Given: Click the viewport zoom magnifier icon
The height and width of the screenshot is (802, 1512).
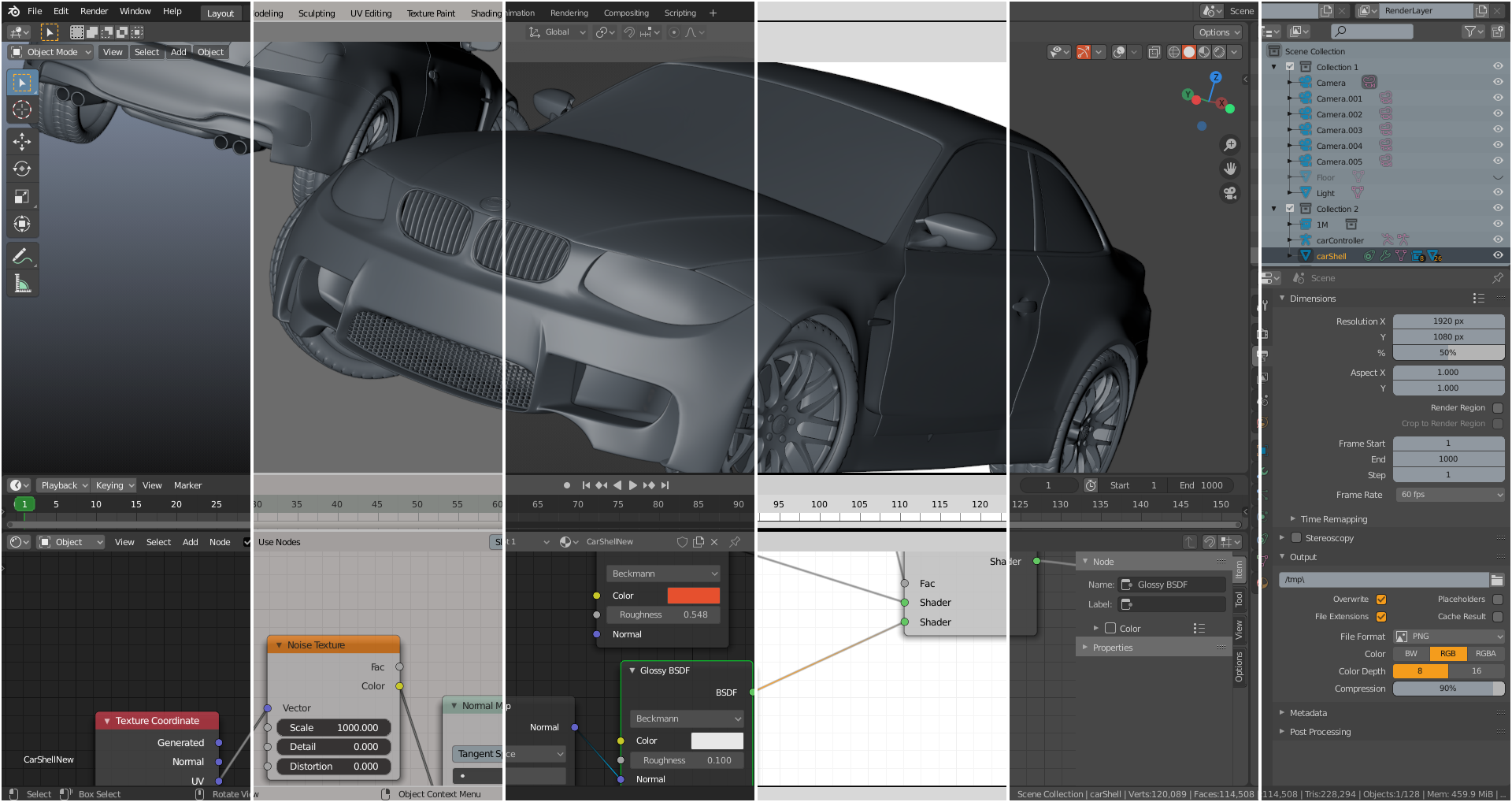Looking at the screenshot, I should (x=1229, y=145).
